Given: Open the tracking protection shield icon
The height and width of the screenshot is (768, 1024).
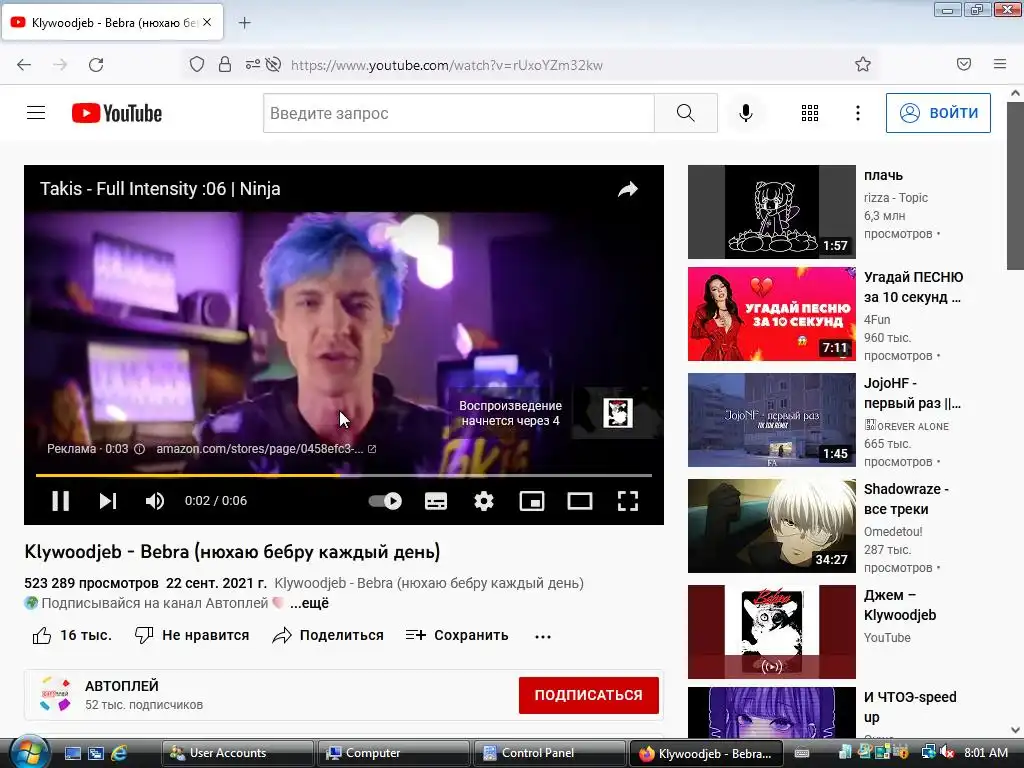Looking at the screenshot, I should [x=197, y=64].
